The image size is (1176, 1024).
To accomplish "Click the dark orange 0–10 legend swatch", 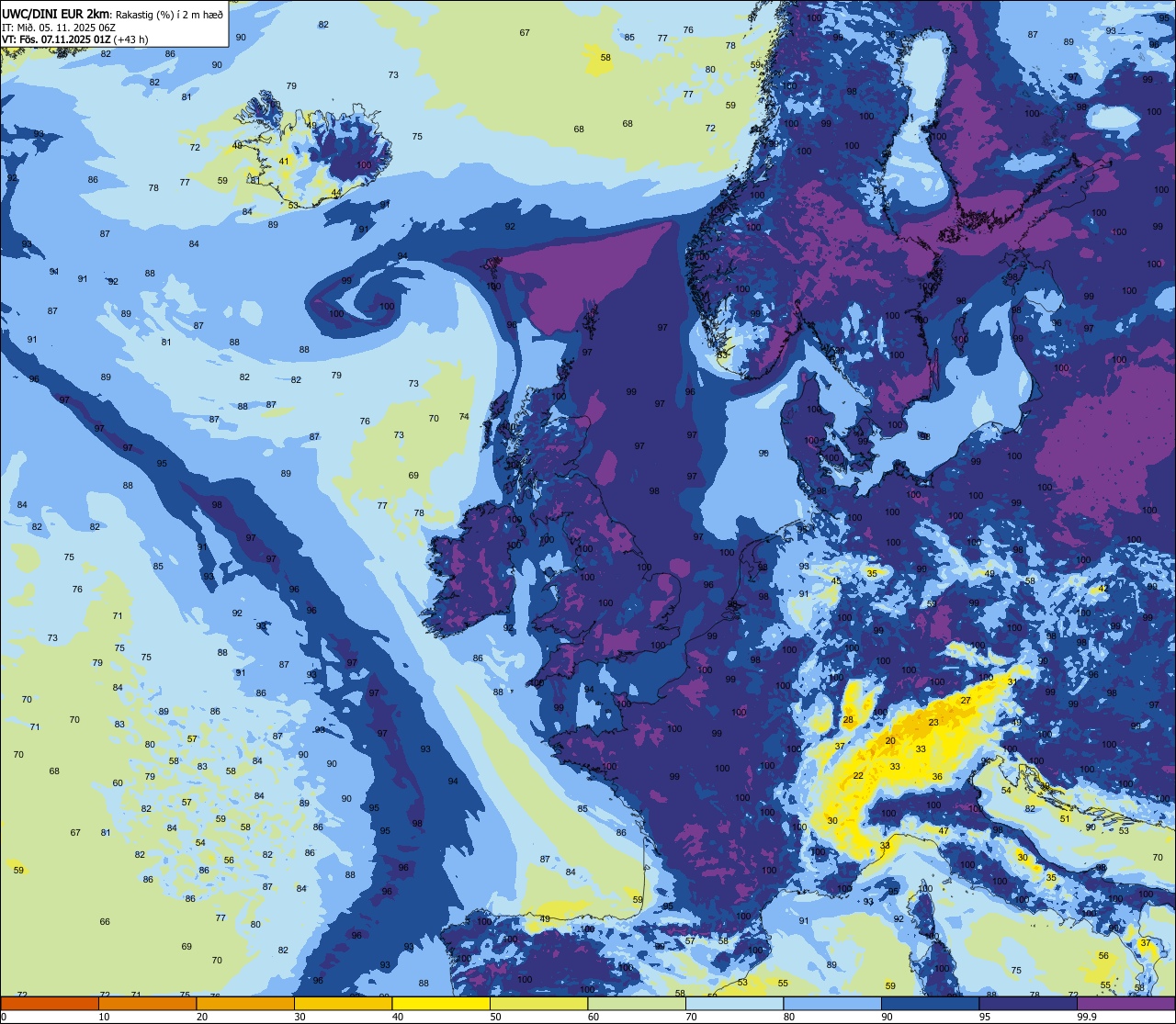I will [50, 1004].
